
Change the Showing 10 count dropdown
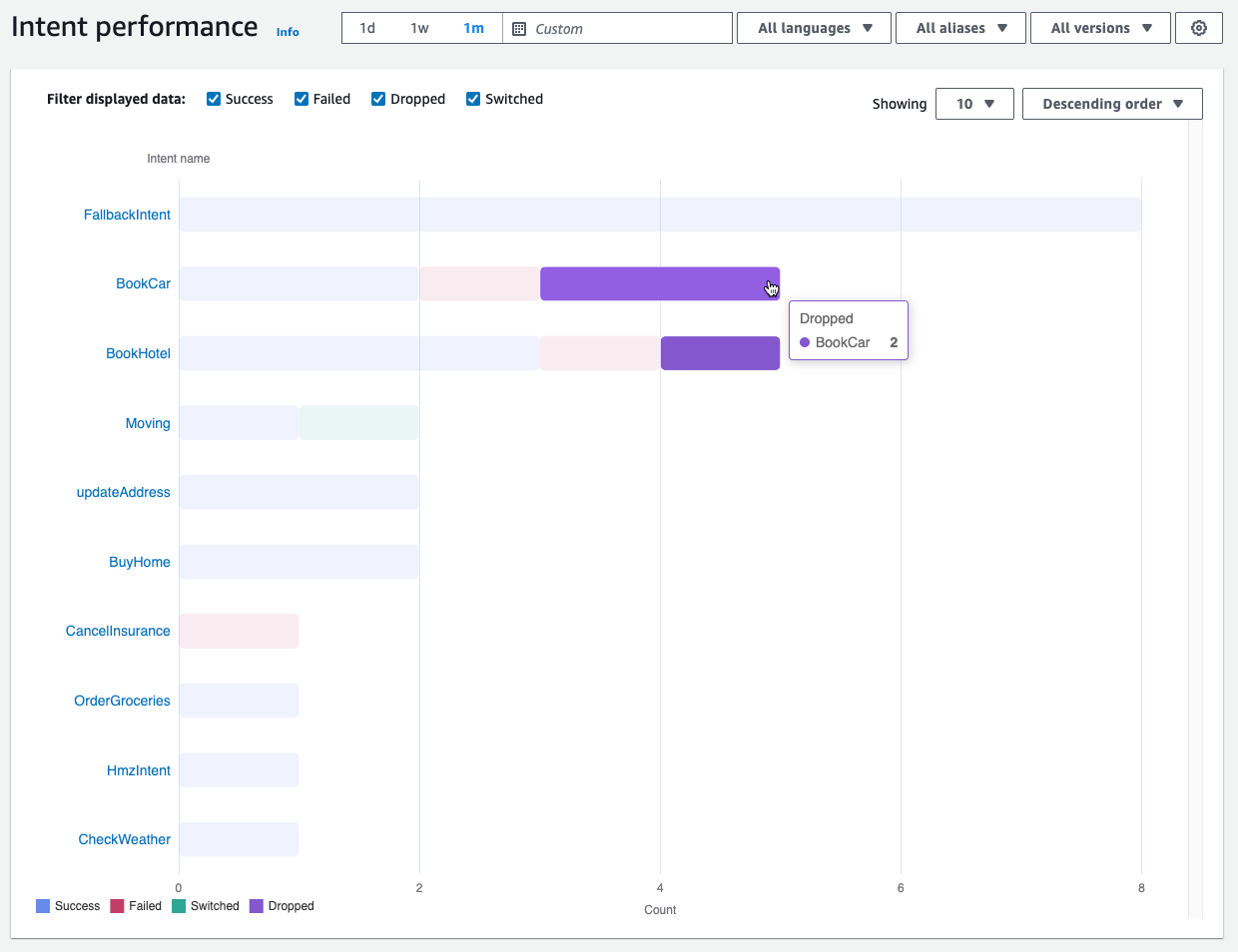(x=974, y=104)
